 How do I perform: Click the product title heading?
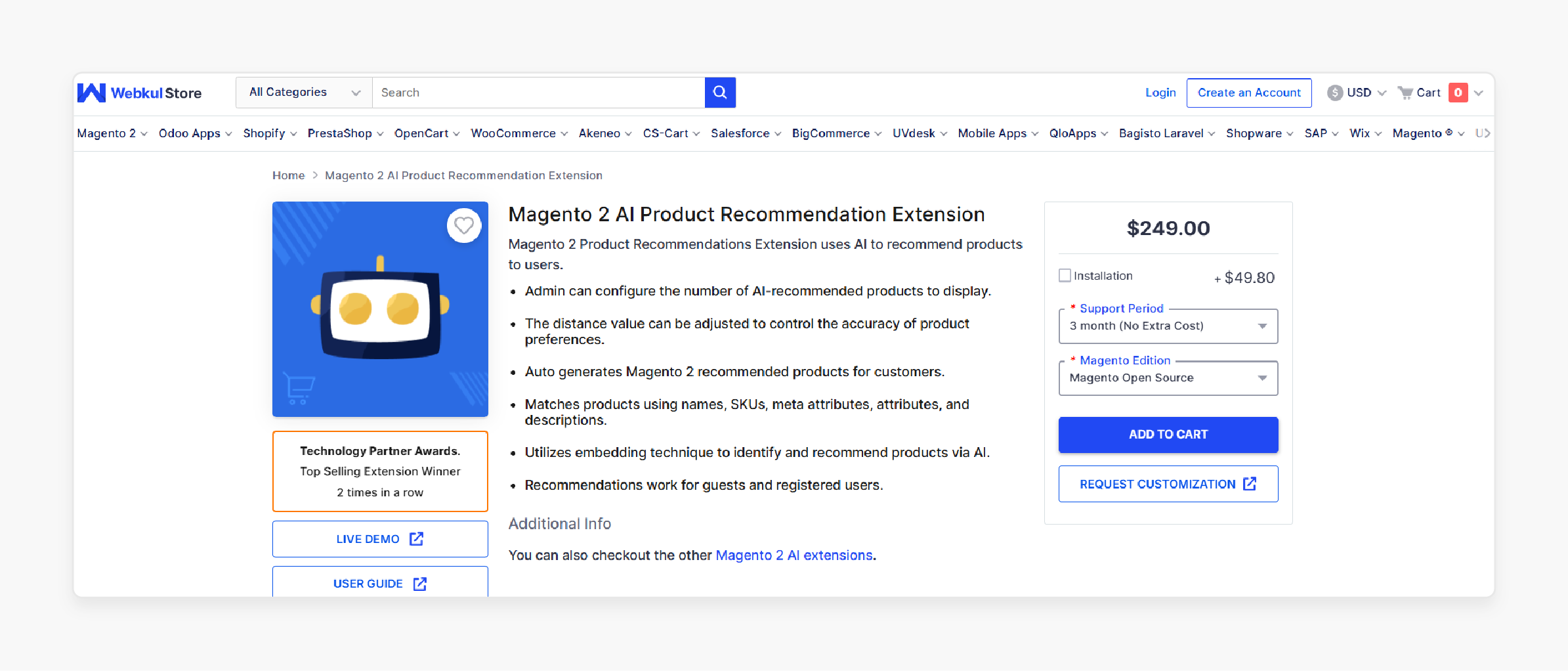[x=746, y=215]
